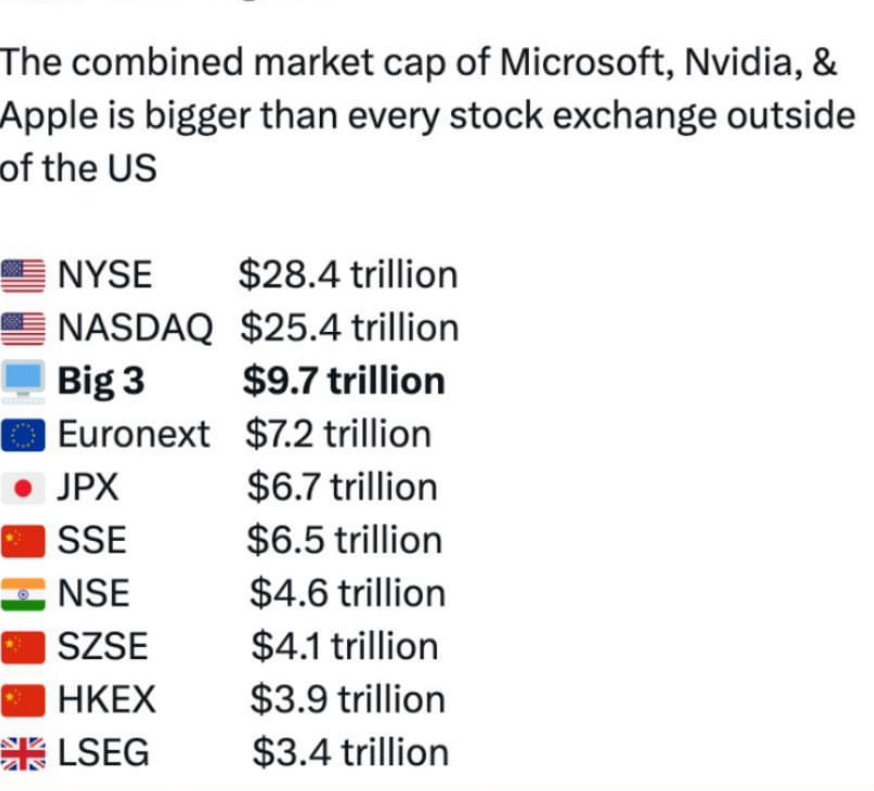Click the $6.7 trillion JPX value
Viewport: 874px width, 791px height.
pos(342,487)
